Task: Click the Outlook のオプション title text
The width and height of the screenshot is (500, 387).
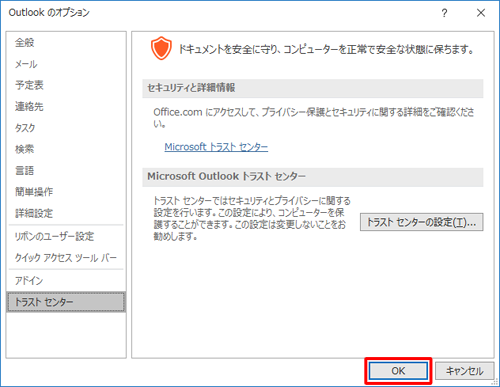Action: (x=49, y=12)
